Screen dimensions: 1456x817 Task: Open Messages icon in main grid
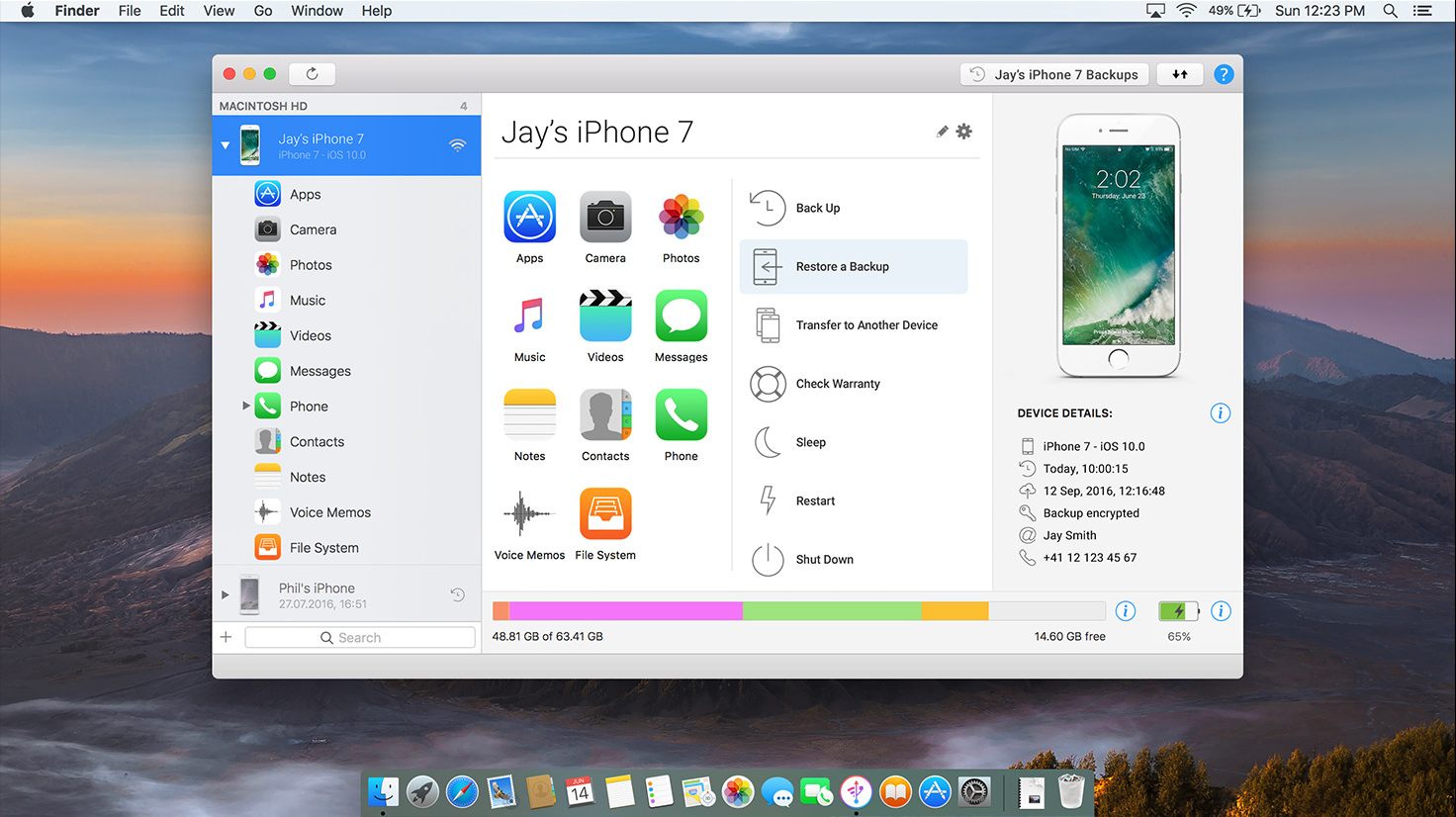point(681,317)
